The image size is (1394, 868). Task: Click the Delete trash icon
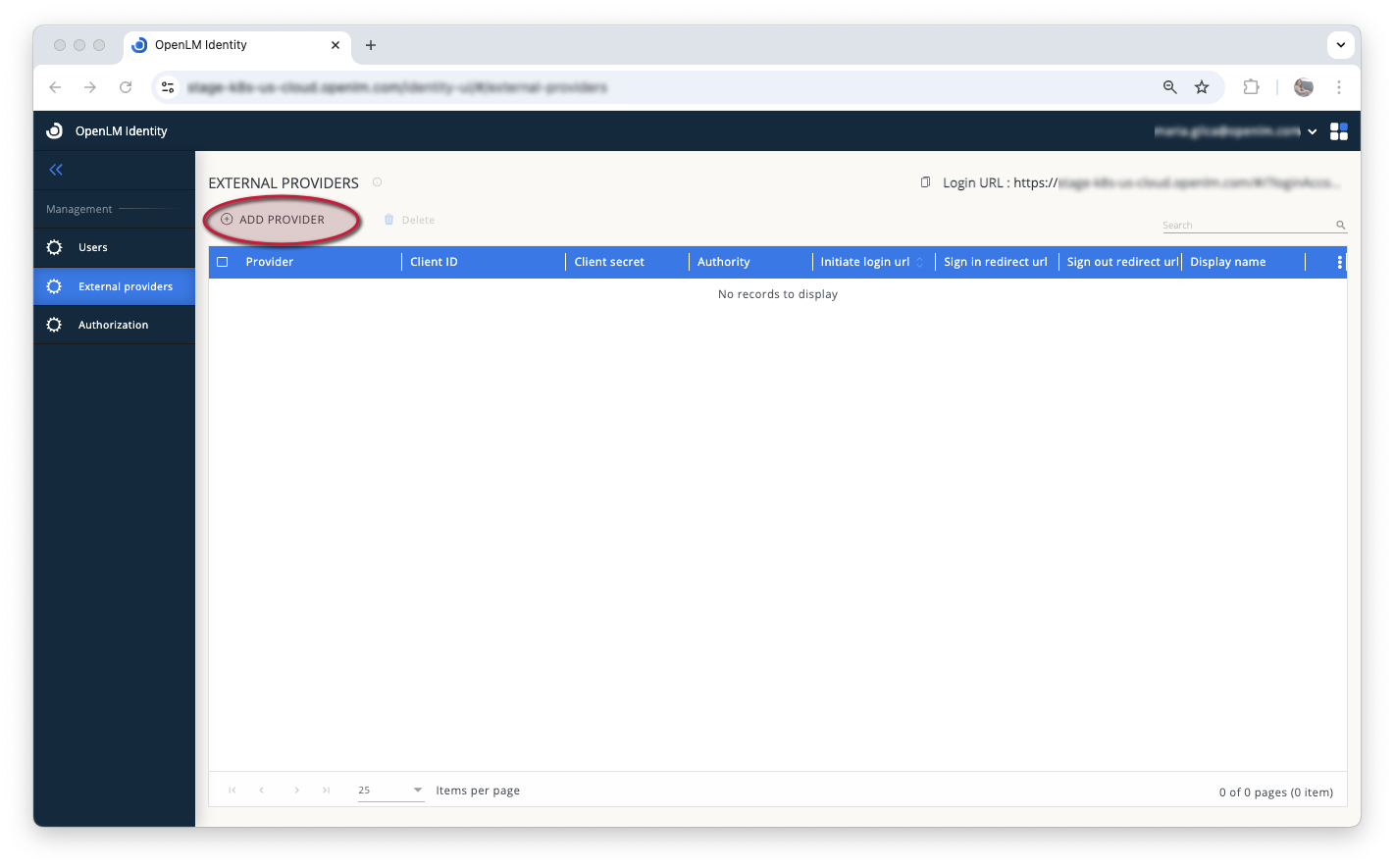(x=388, y=220)
